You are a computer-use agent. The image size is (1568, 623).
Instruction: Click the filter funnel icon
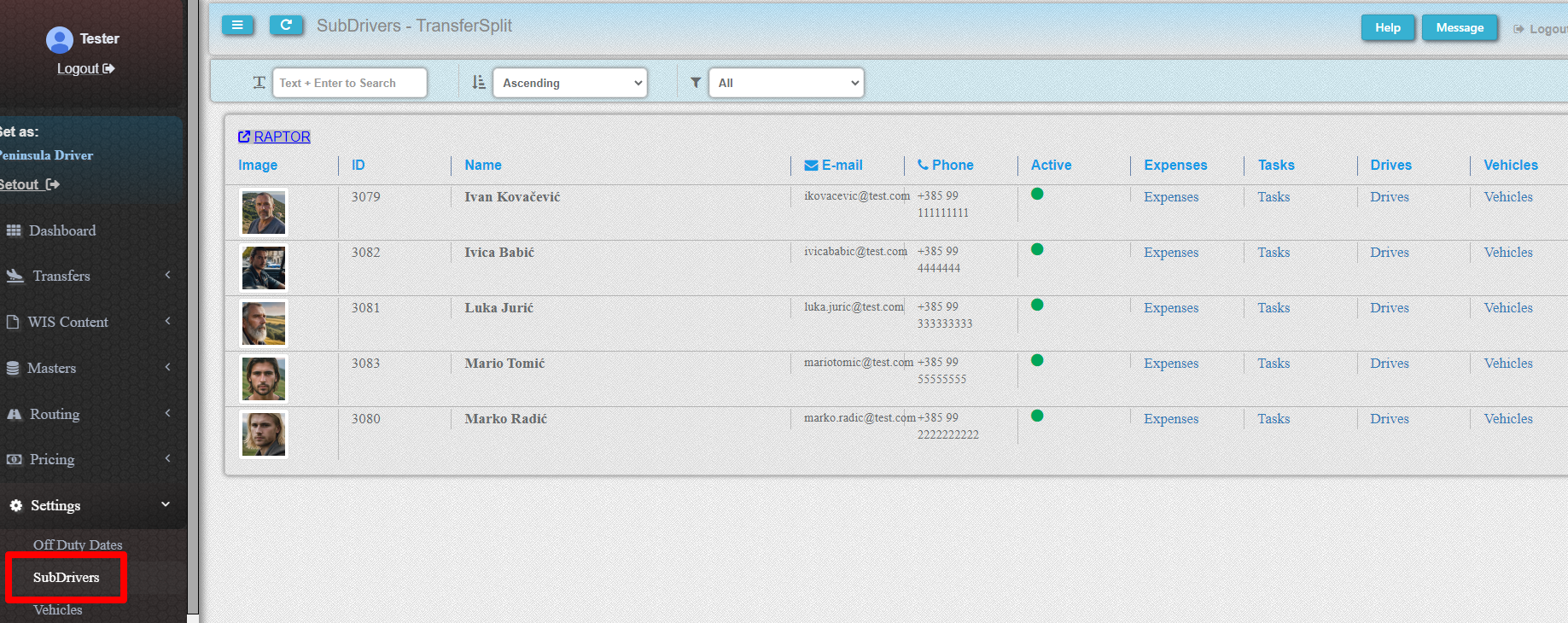pos(696,83)
